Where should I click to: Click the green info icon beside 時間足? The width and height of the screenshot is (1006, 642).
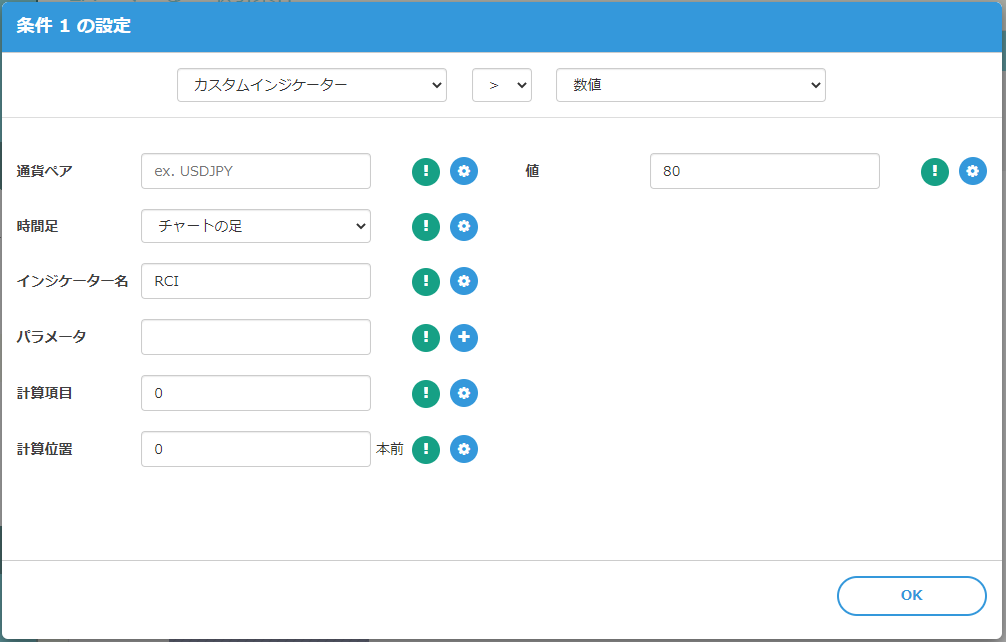coord(426,227)
